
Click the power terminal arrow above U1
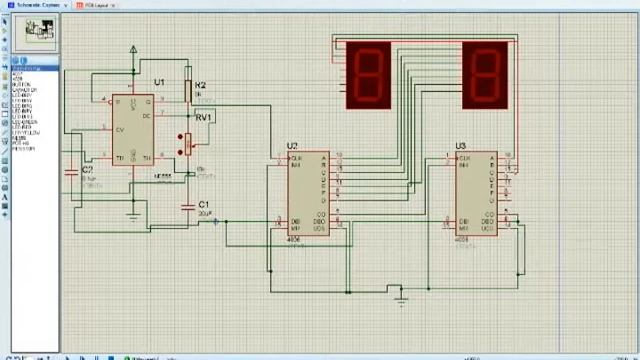click(x=133, y=49)
